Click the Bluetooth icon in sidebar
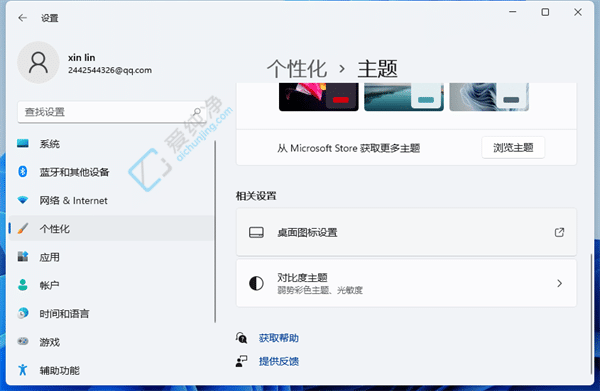 (23, 171)
